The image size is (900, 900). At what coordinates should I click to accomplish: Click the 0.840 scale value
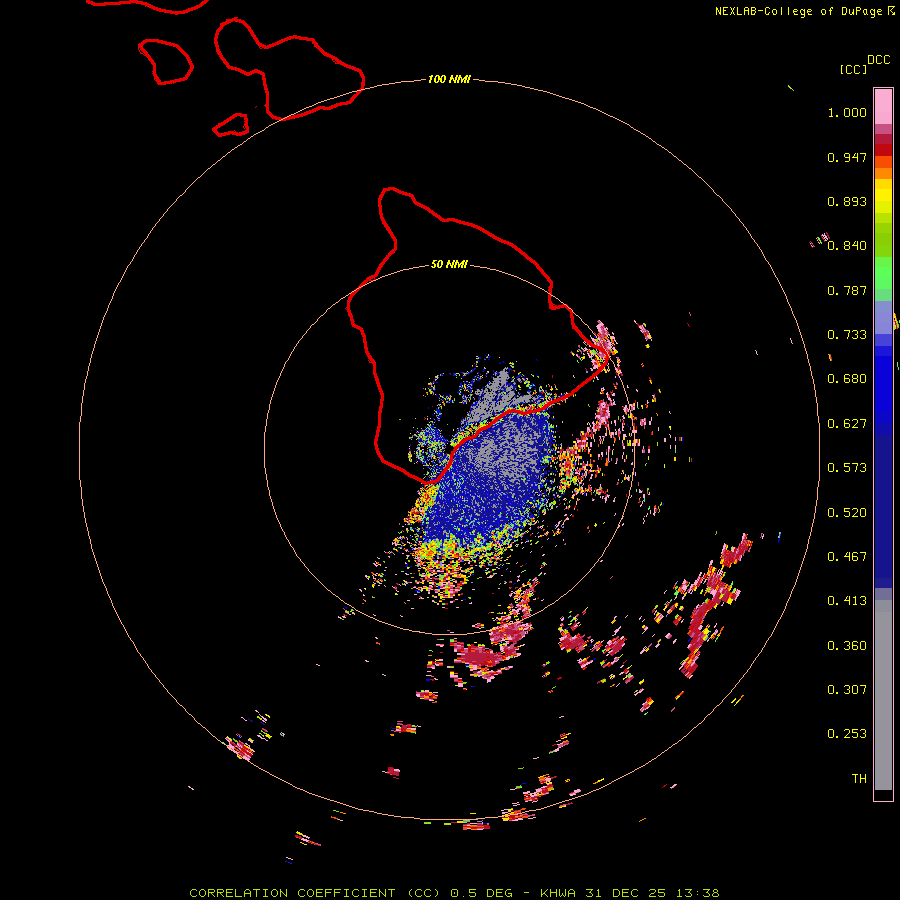click(847, 246)
